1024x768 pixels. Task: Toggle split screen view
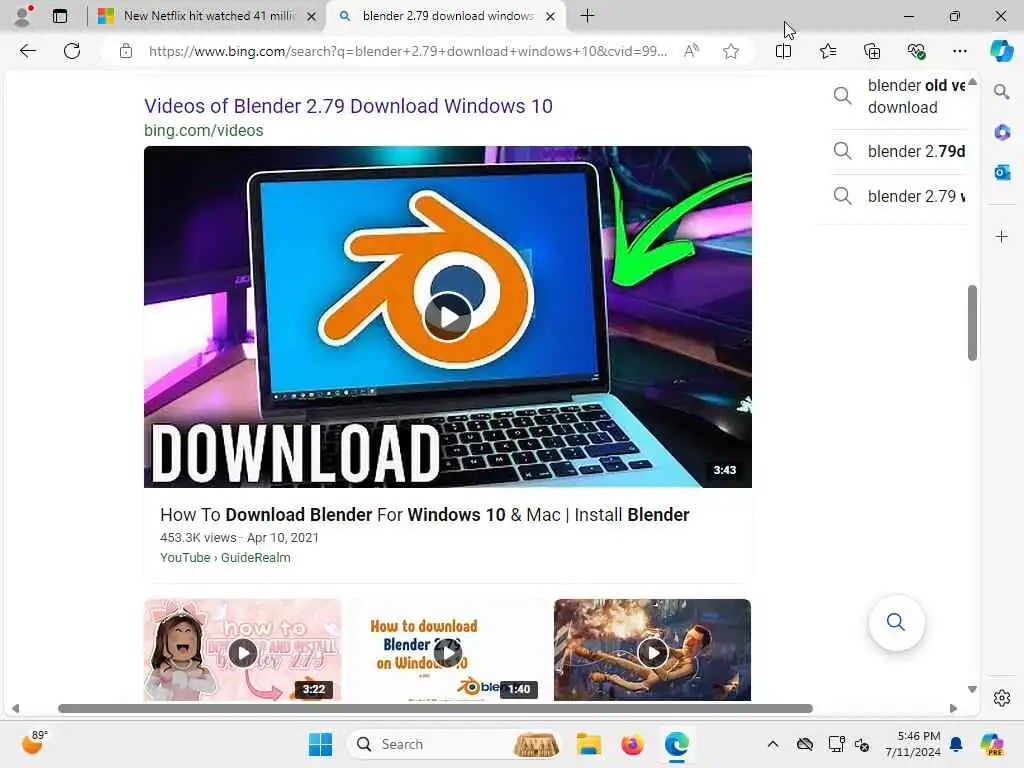[783, 51]
